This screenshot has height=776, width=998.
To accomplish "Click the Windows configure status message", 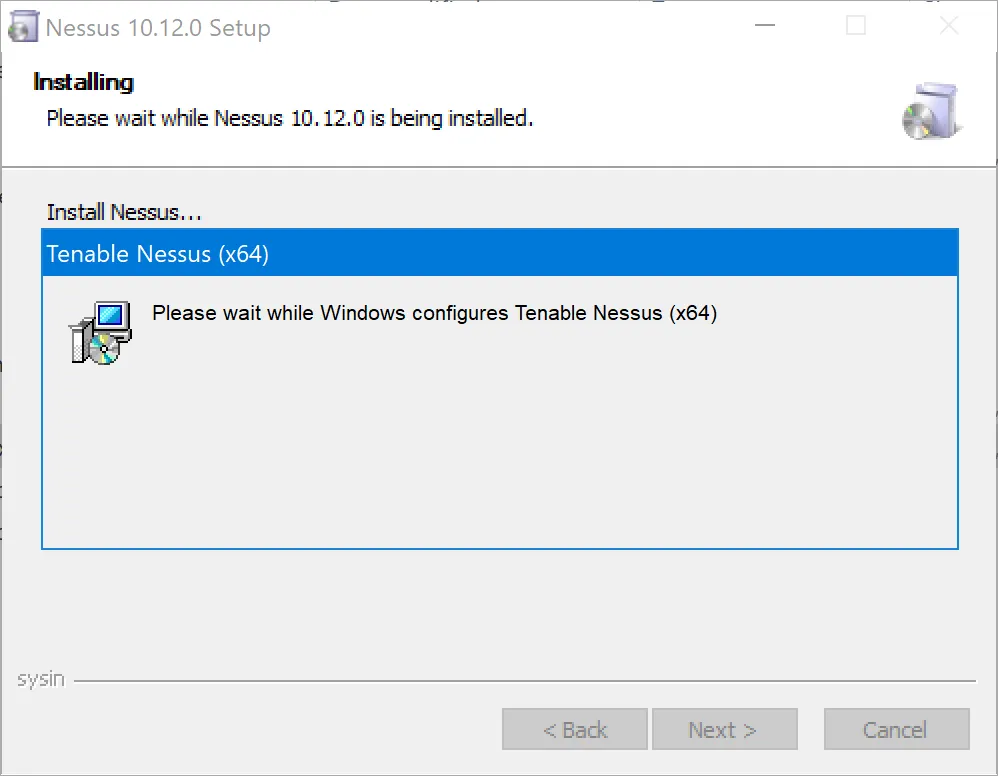I will pyautogui.click(x=434, y=313).
